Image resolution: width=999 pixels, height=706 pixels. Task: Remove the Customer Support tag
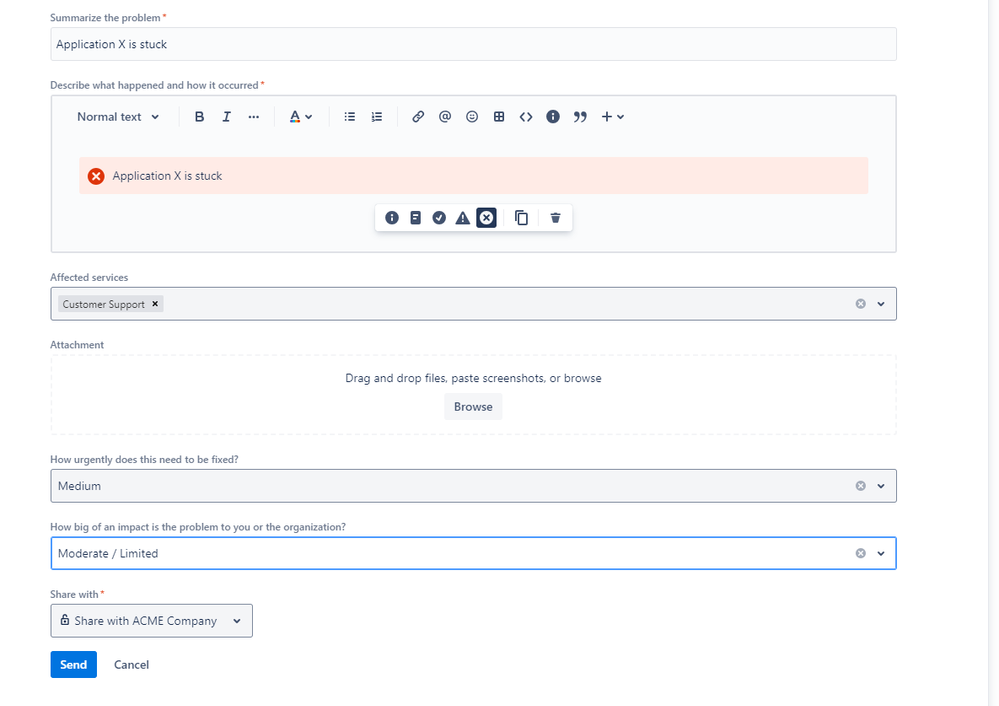pyautogui.click(x=155, y=304)
